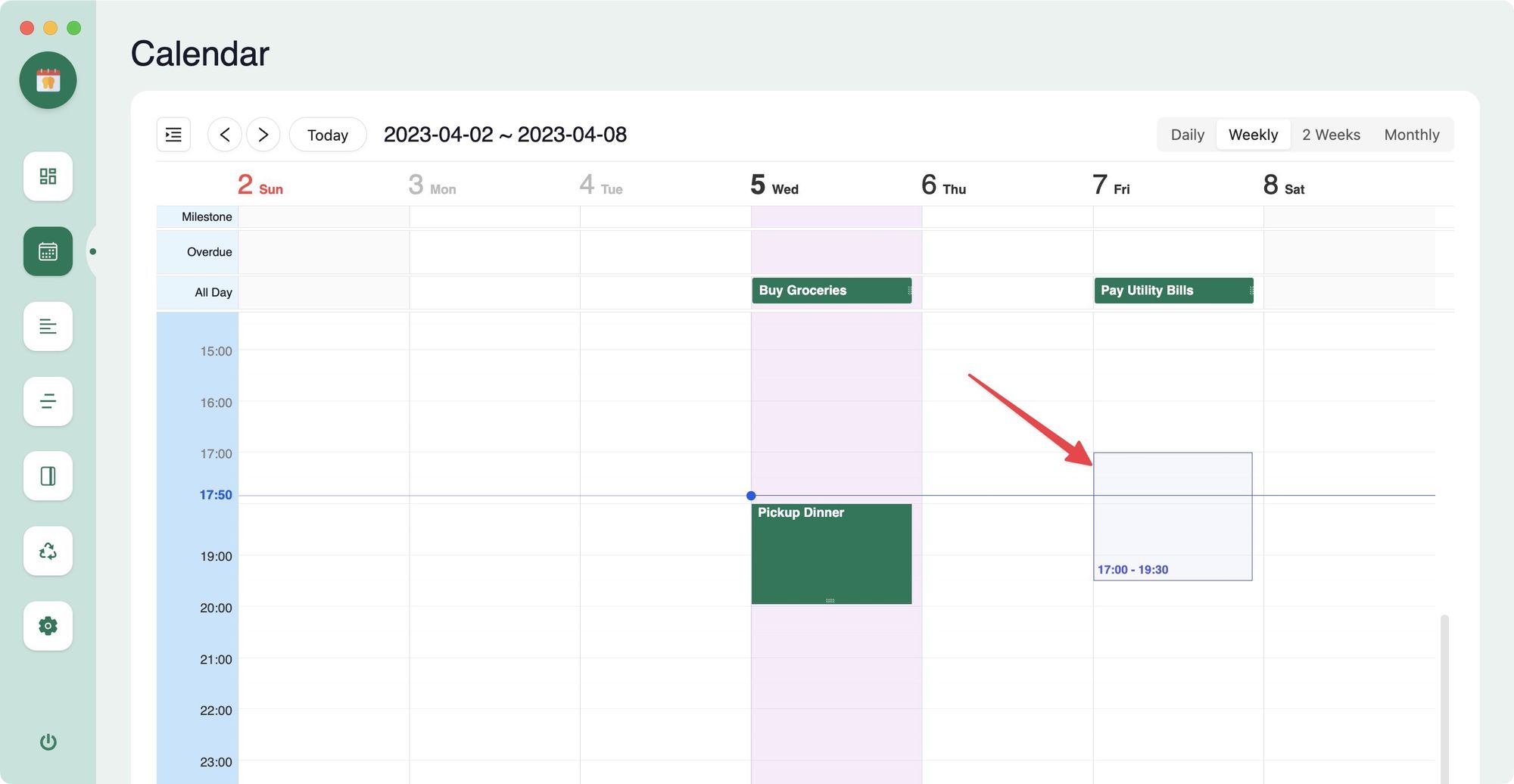Viewport: 1514px width, 784px height.
Task: Go to previous week with left chevron
Action: 225,135
